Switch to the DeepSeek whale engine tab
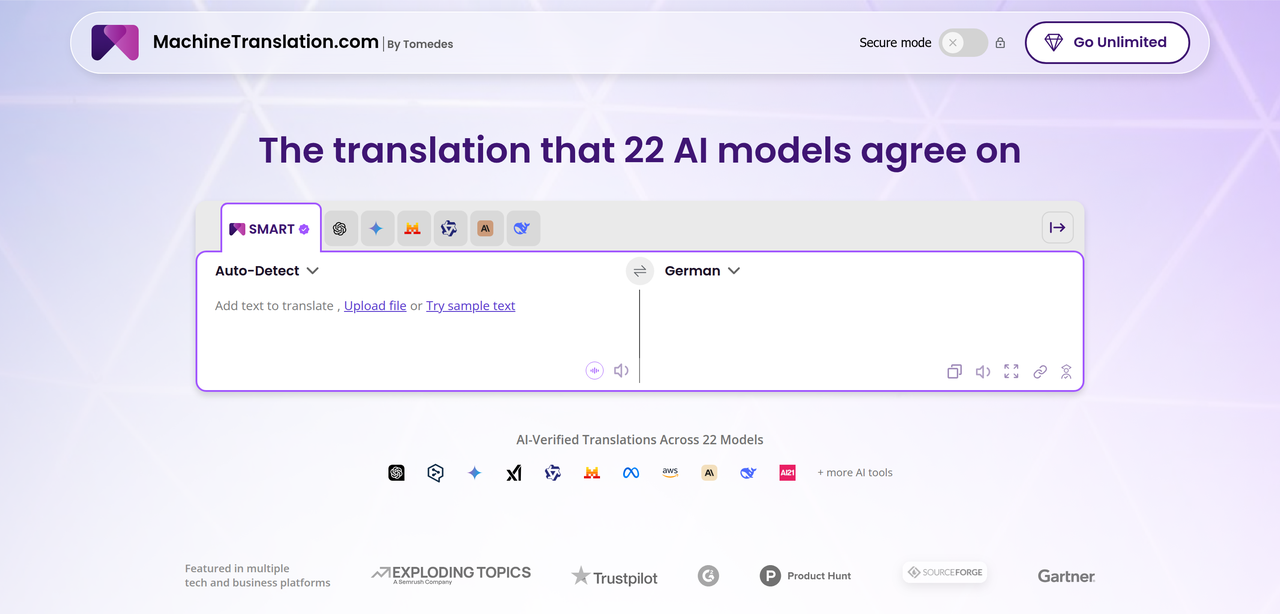The height and width of the screenshot is (614, 1280). tap(522, 228)
